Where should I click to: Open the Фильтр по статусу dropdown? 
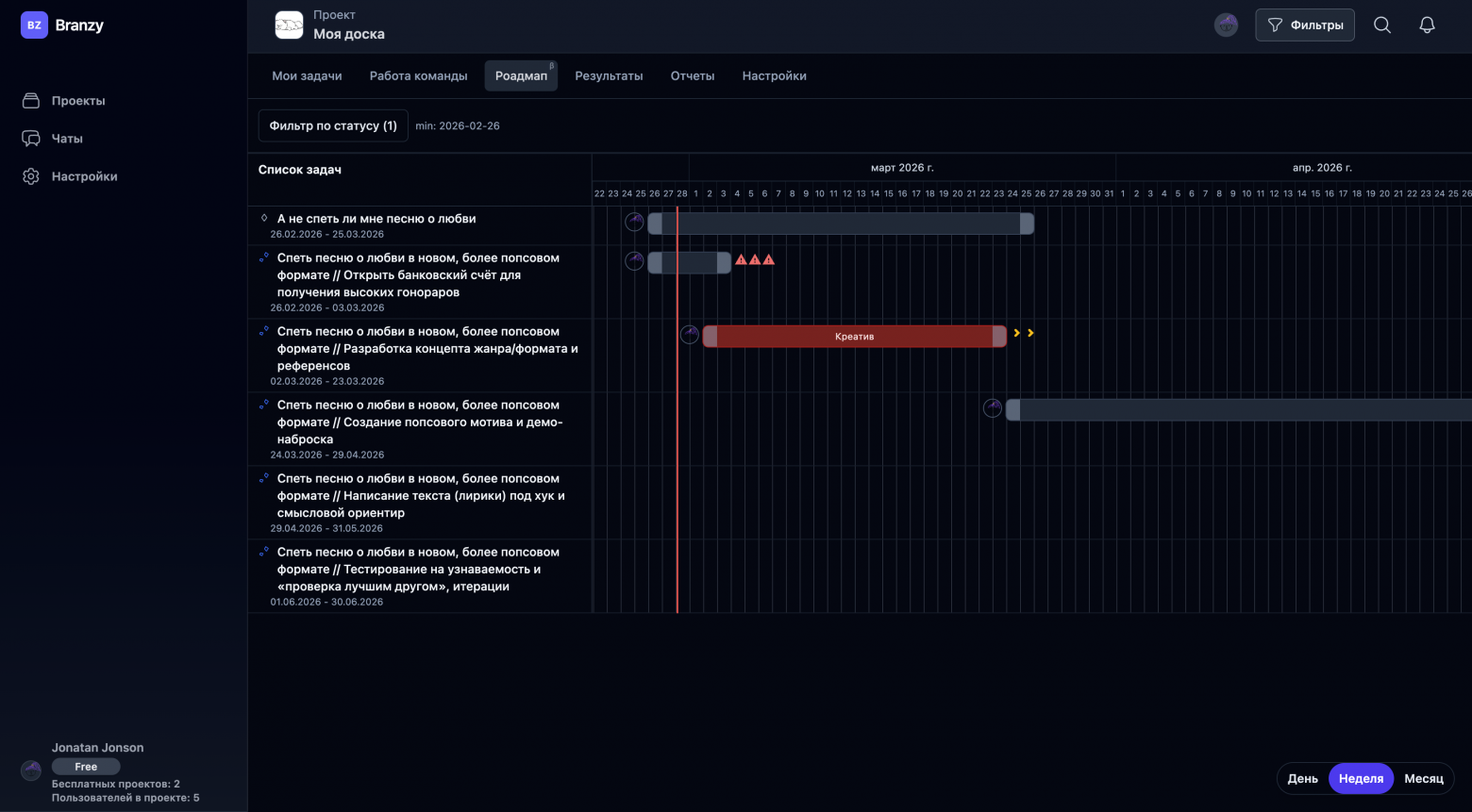[x=333, y=125]
